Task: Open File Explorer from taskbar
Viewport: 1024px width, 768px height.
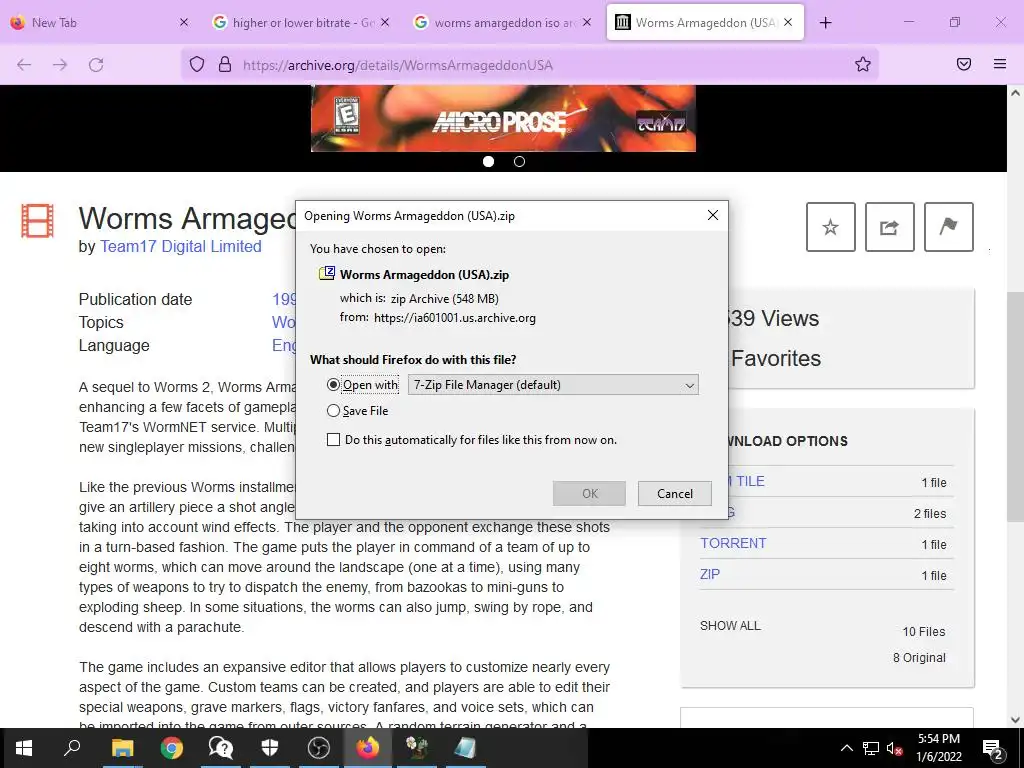Action: click(122, 748)
